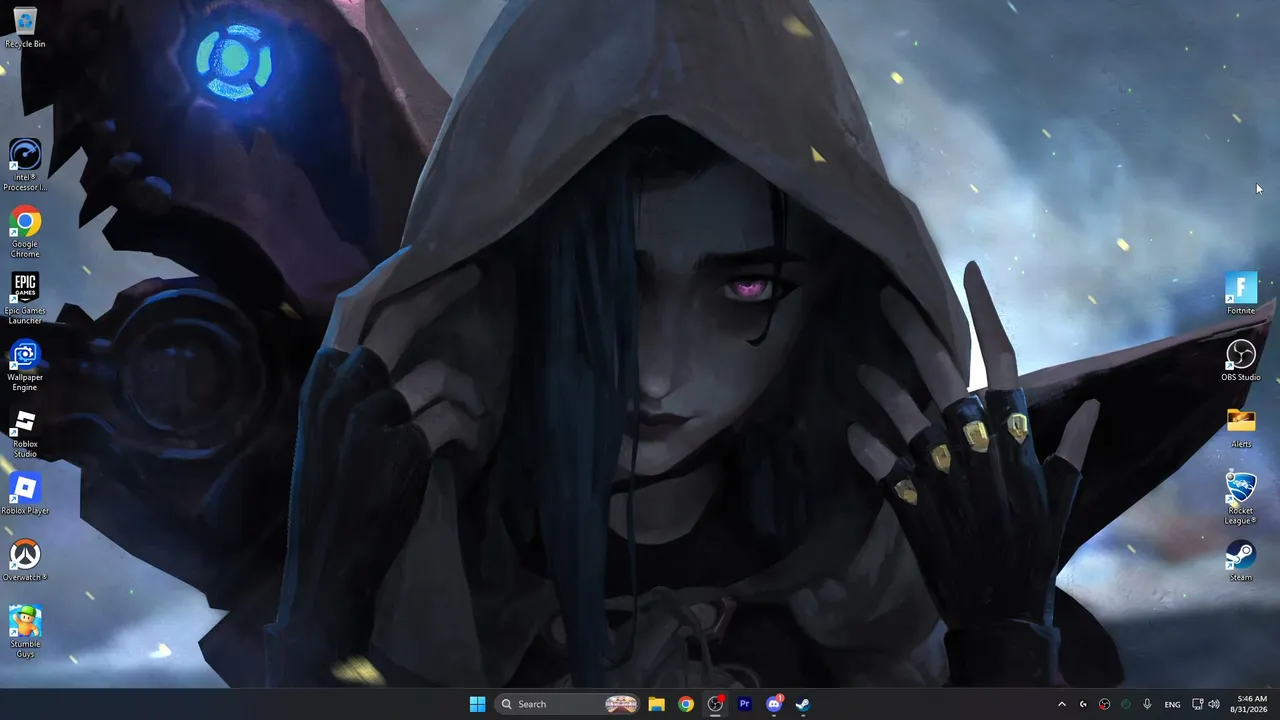Select the Google Chrome desktop shortcut

25,232
